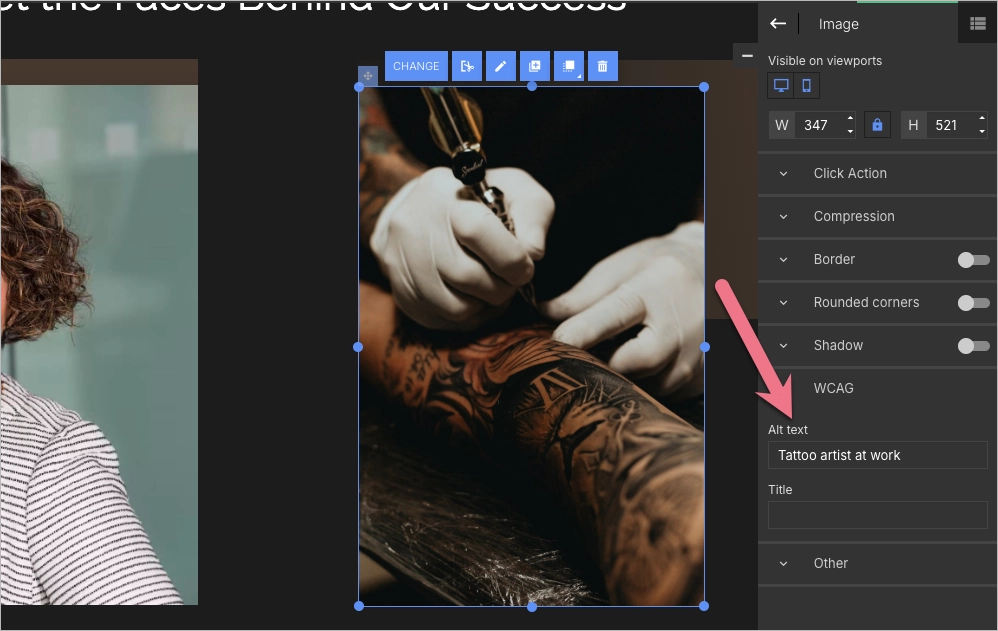The image size is (998, 631).
Task: Click the Alt text field showing Tattoo artist
Action: click(877, 455)
